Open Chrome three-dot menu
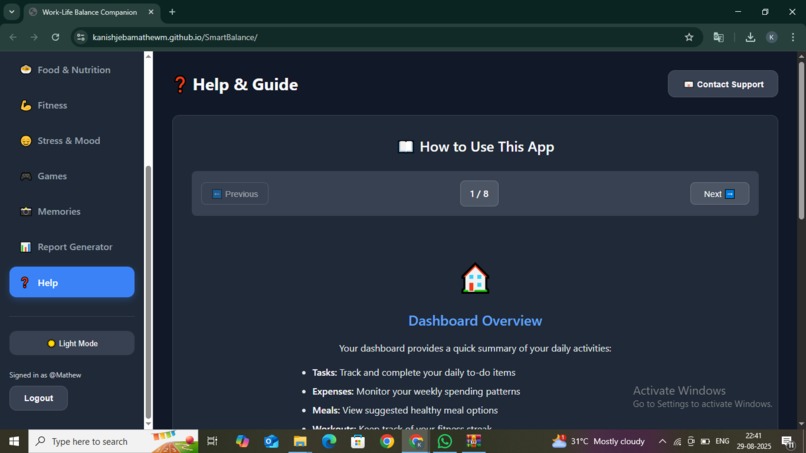The height and width of the screenshot is (453, 806). click(x=793, y=37)
